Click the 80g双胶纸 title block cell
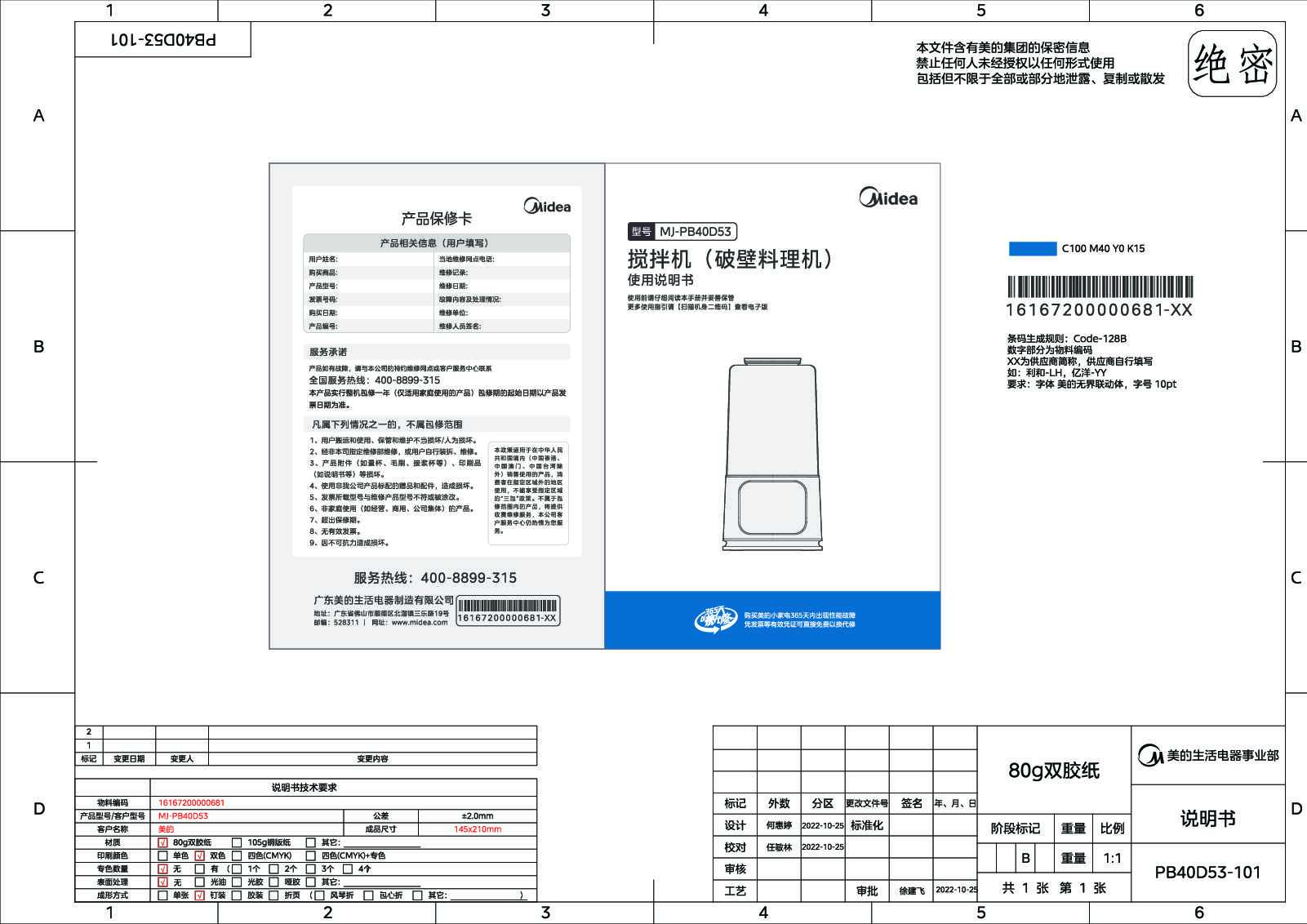Screen dimensions: 1307x924 [x=1053, y=770]
